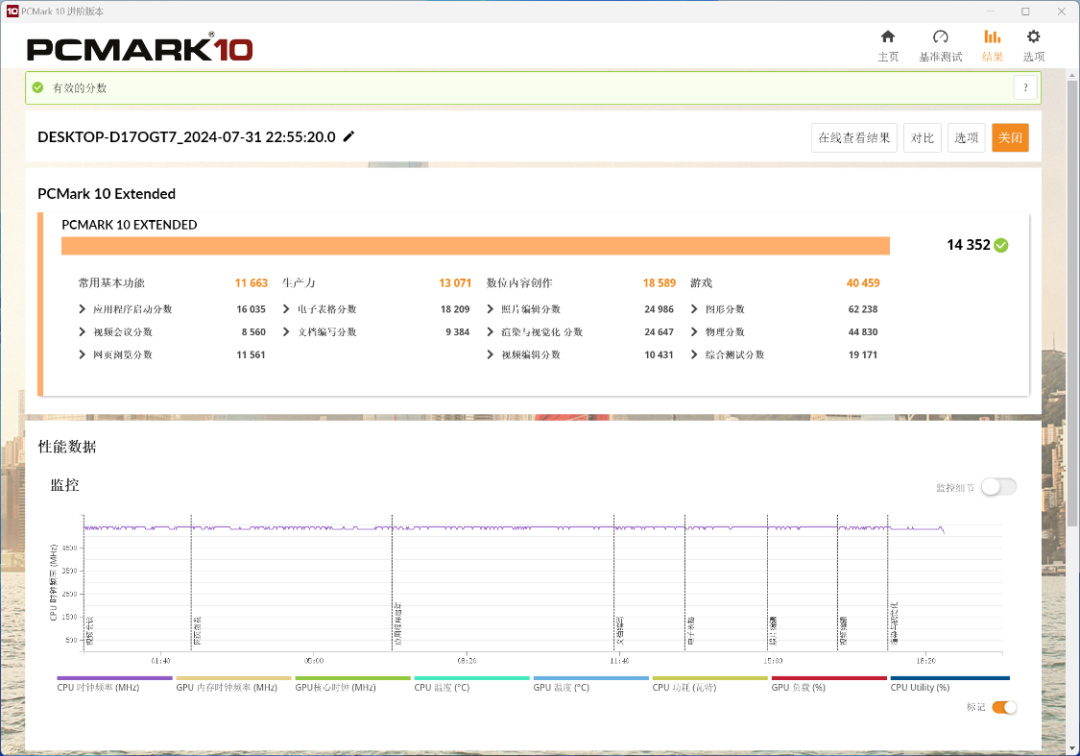Expand the 应用程序启动分数 row
The image size is (1080, 756).
[x=82, y=309]
